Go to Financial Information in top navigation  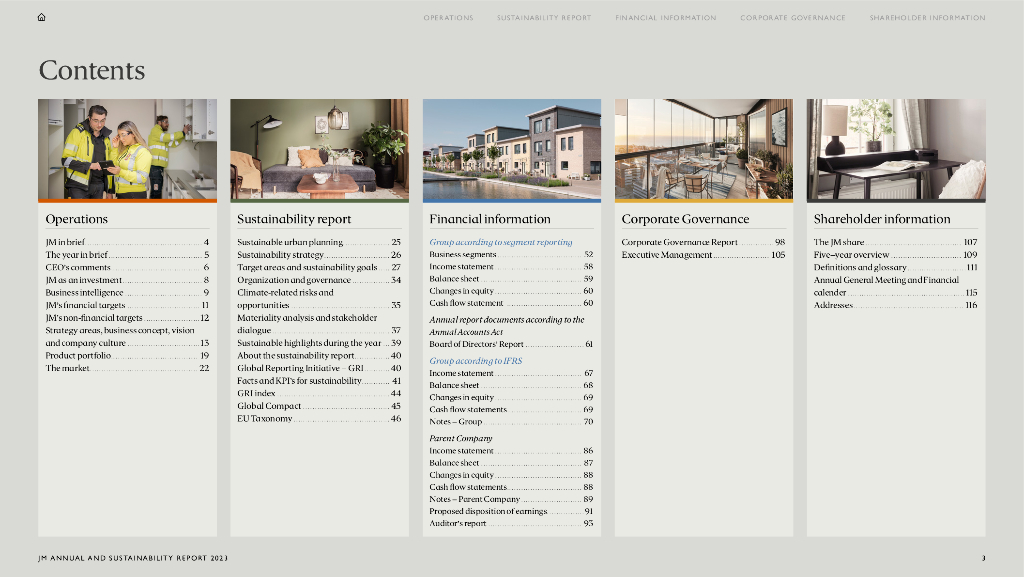point(665,18)
